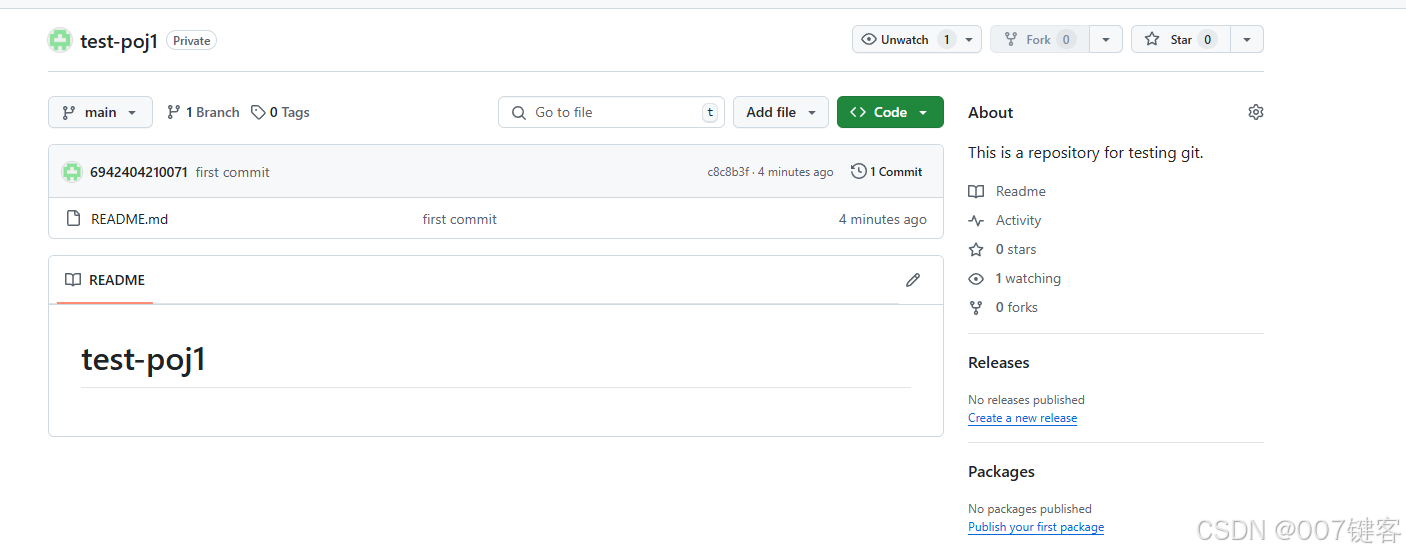Click the Fork button
Image resolution: width=1406 pixels, height=556 pixels.
(x=1039, y=39)
